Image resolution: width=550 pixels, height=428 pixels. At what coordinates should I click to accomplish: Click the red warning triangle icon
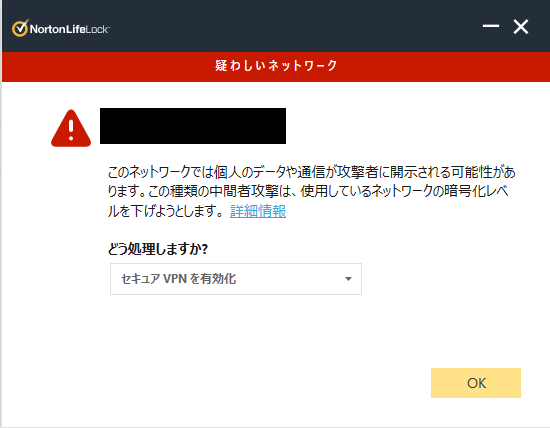[x=71, y=128]
